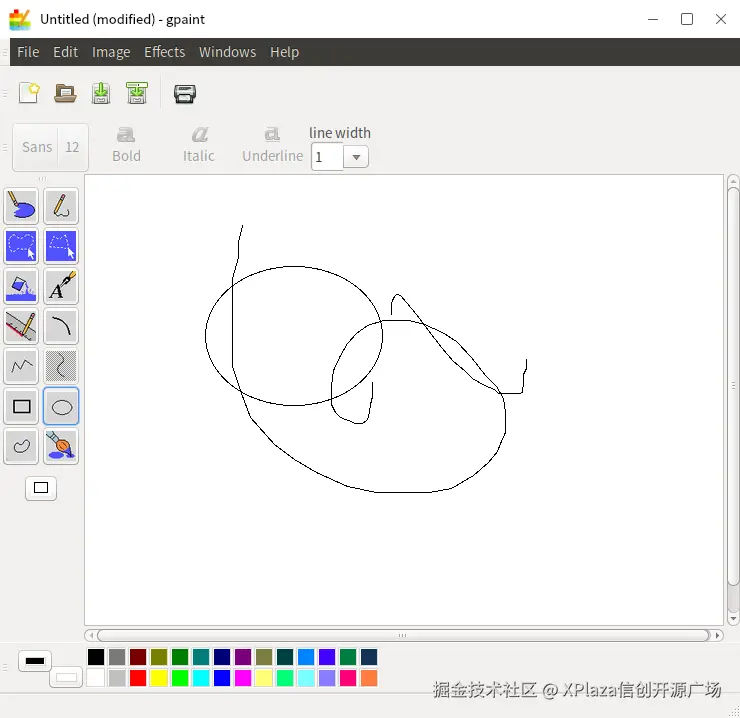Select the Text tool
Image resolution: width=740 pixels, height=718 pixels.
(x=61, y=287)
